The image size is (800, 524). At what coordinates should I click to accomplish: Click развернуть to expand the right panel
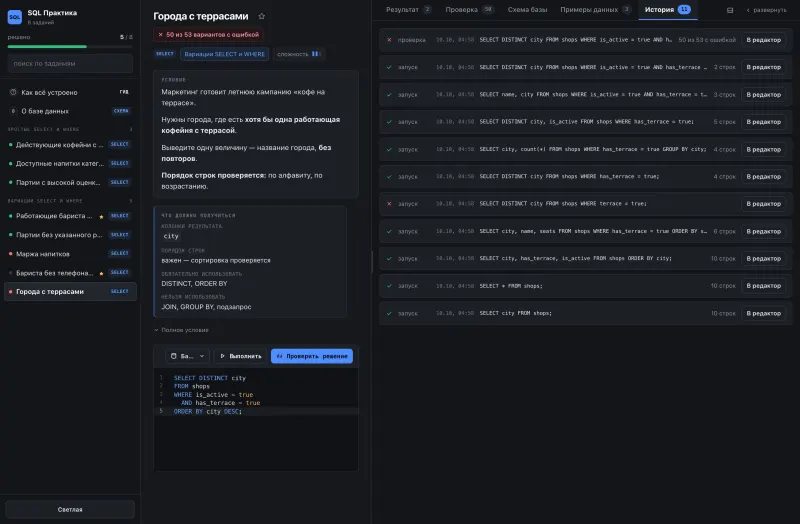coord(766,10)
